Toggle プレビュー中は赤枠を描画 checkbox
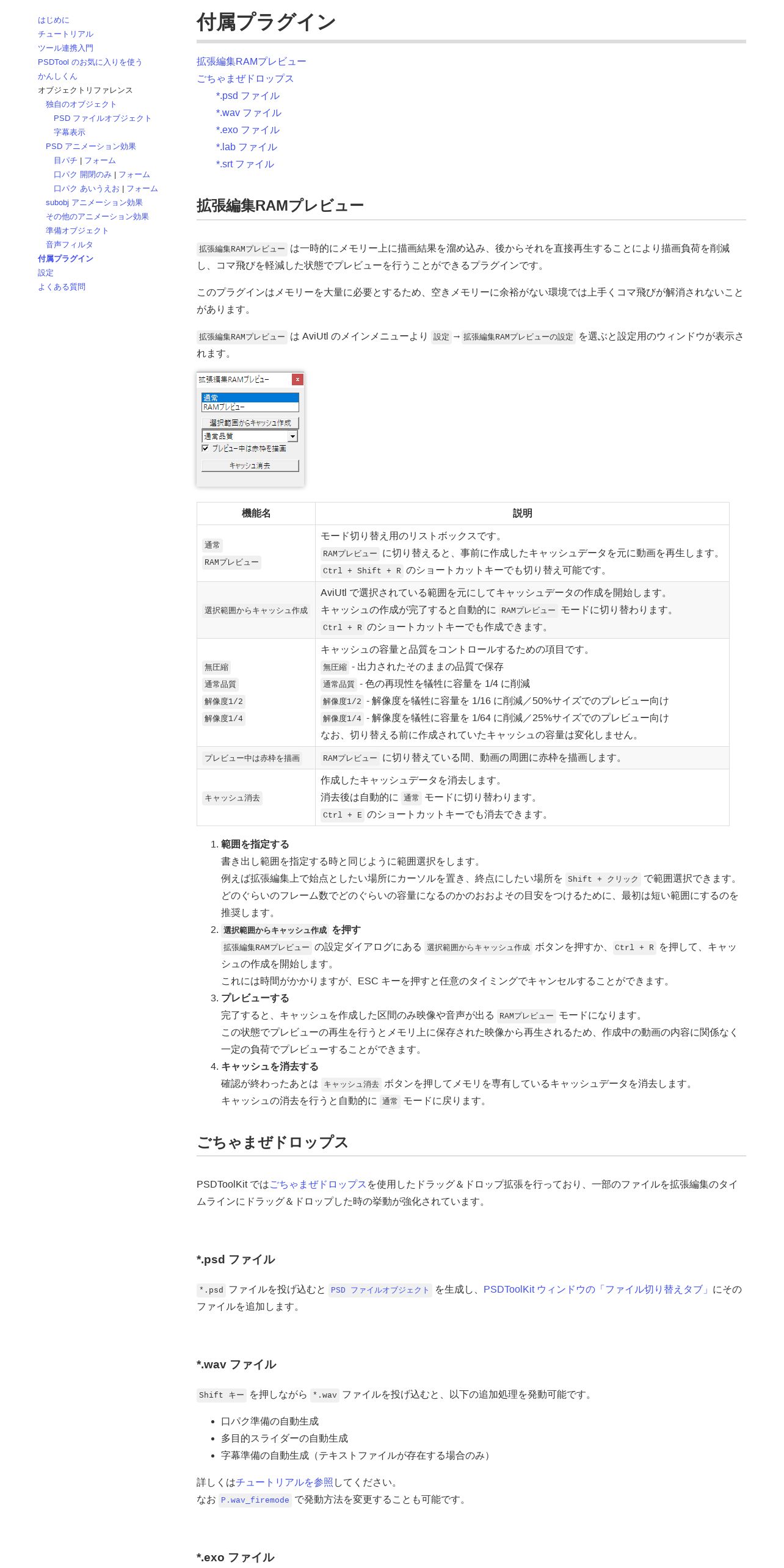784x1568 pixels. point(206,448)
